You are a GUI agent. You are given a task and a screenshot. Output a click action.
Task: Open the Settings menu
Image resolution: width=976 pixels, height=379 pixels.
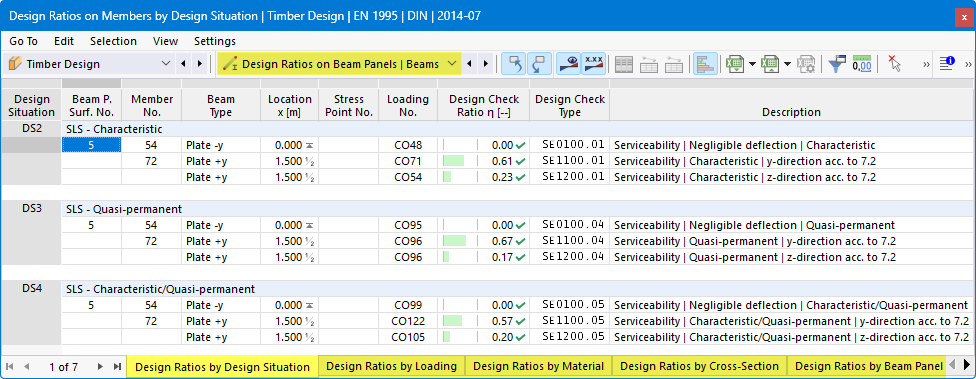pos(215,41)
